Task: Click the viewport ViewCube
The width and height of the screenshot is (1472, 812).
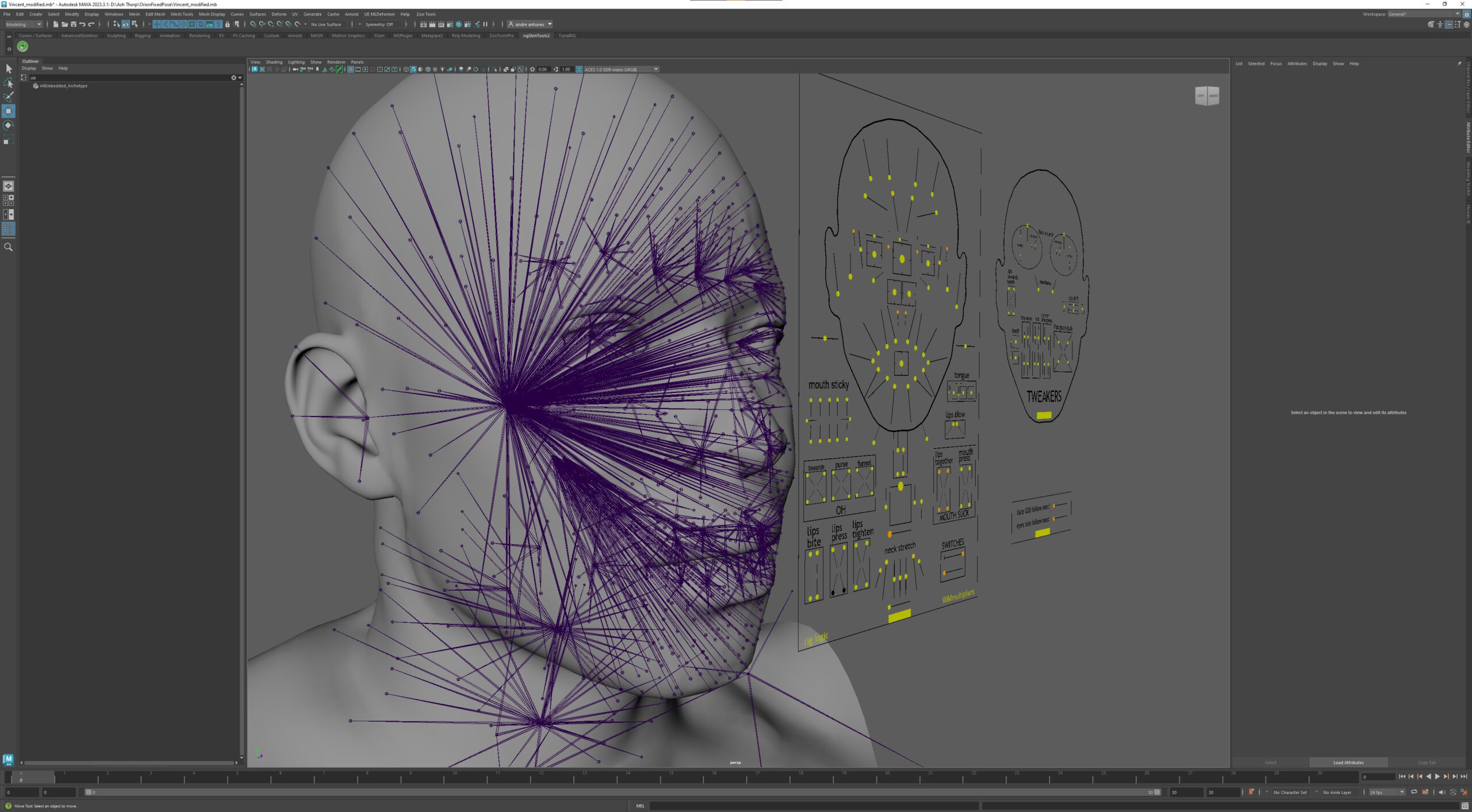Action: point(1207,96)
